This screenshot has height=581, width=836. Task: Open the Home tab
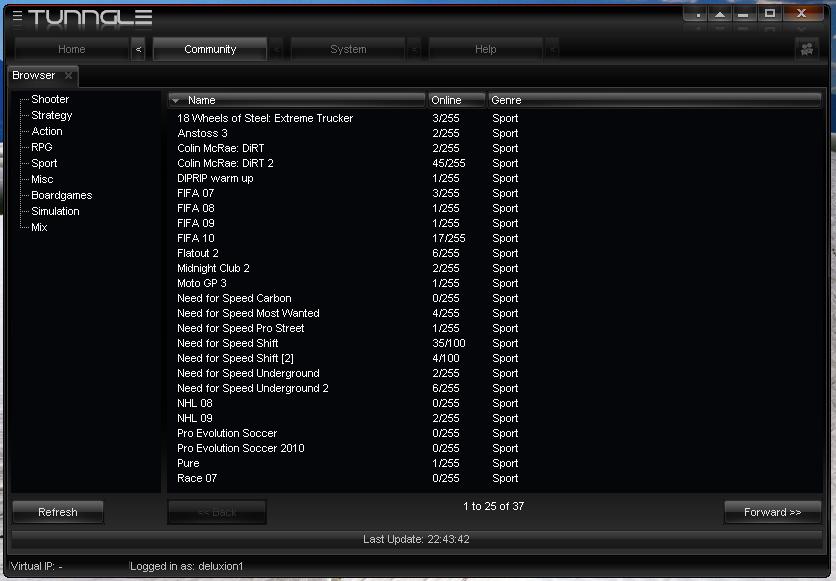(x=71, y=49)
